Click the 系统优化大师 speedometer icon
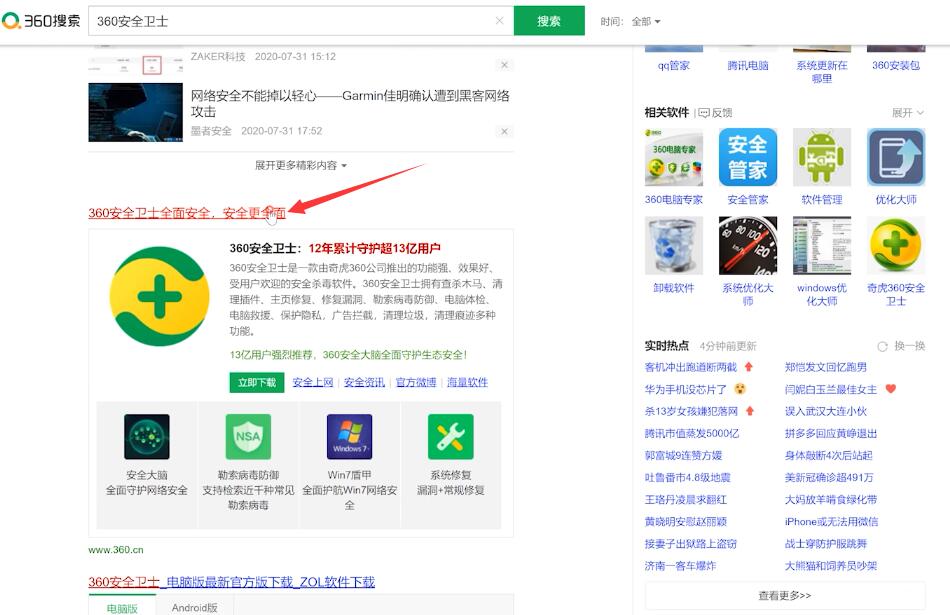 748,245
